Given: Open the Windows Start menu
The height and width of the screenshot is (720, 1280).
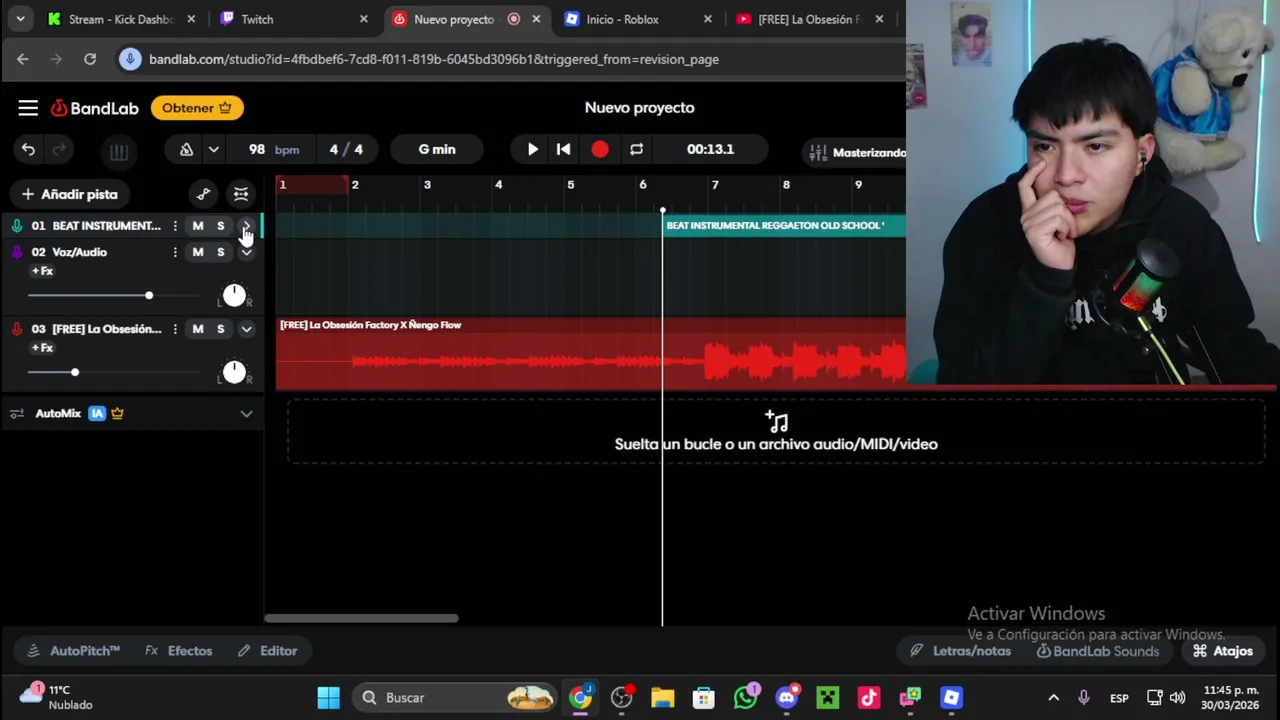Looking at the screenshot, I should [328, 698].
